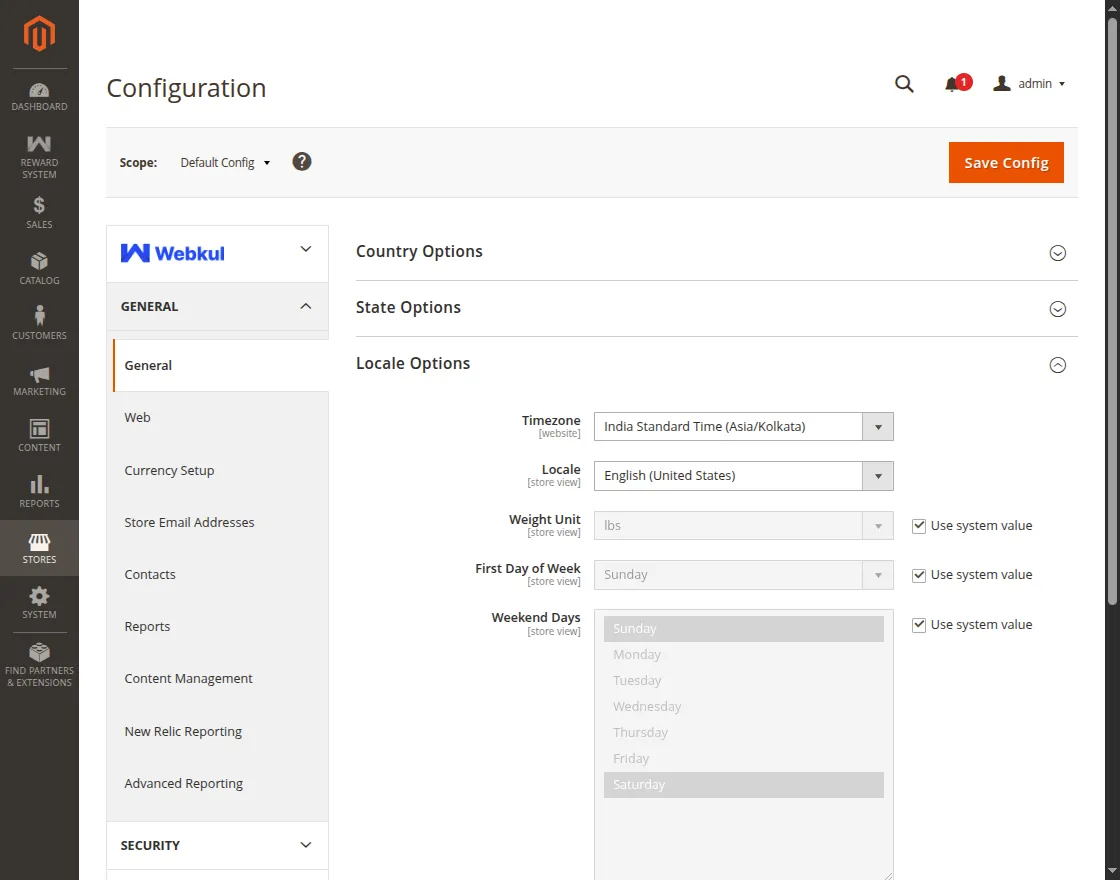This screenshot has width=1120, height=880.
Task: Toggle First Day of Week Use system value
Action: point(919,576)
